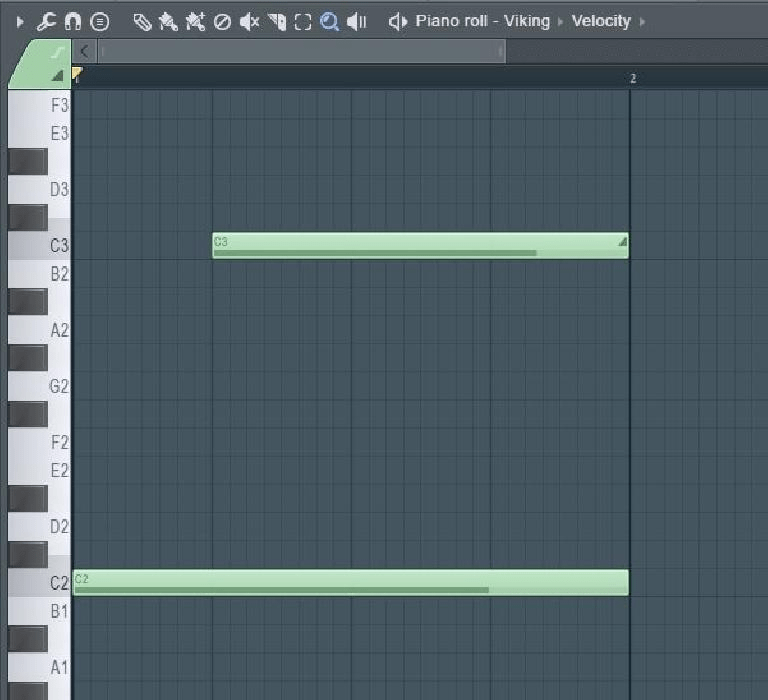Open the wrench tools menu
This screenshot has height=700, width=768.
[47, 22]
